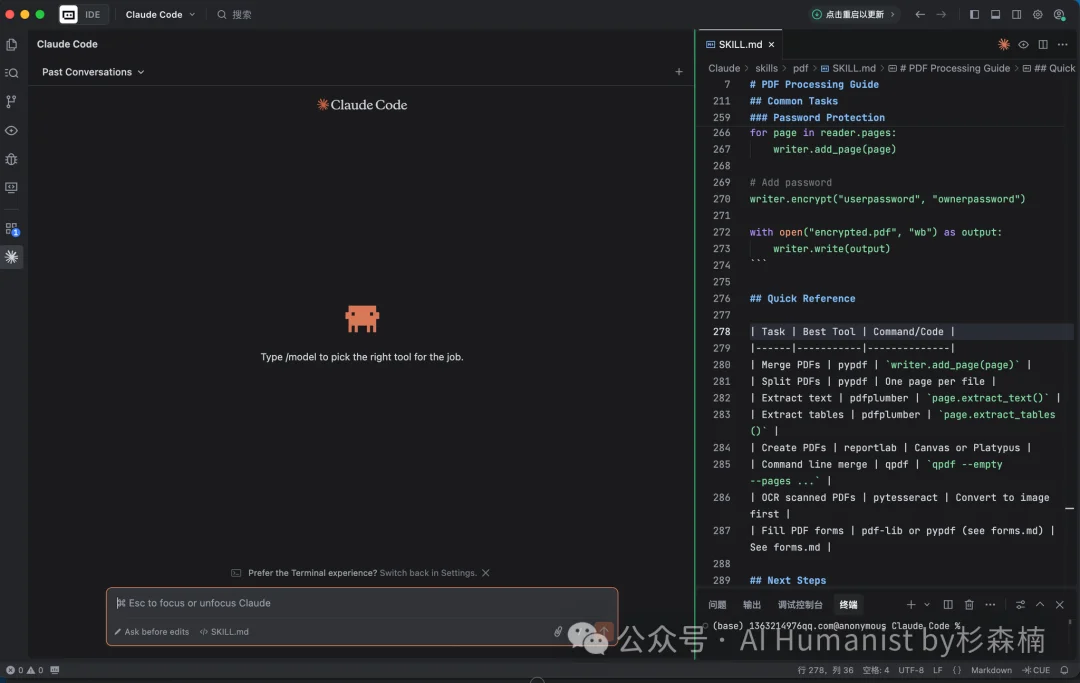Screen dimensions: 1080x683
Task: Click the attach file paperclip icon
Action: tap(558, 632)
